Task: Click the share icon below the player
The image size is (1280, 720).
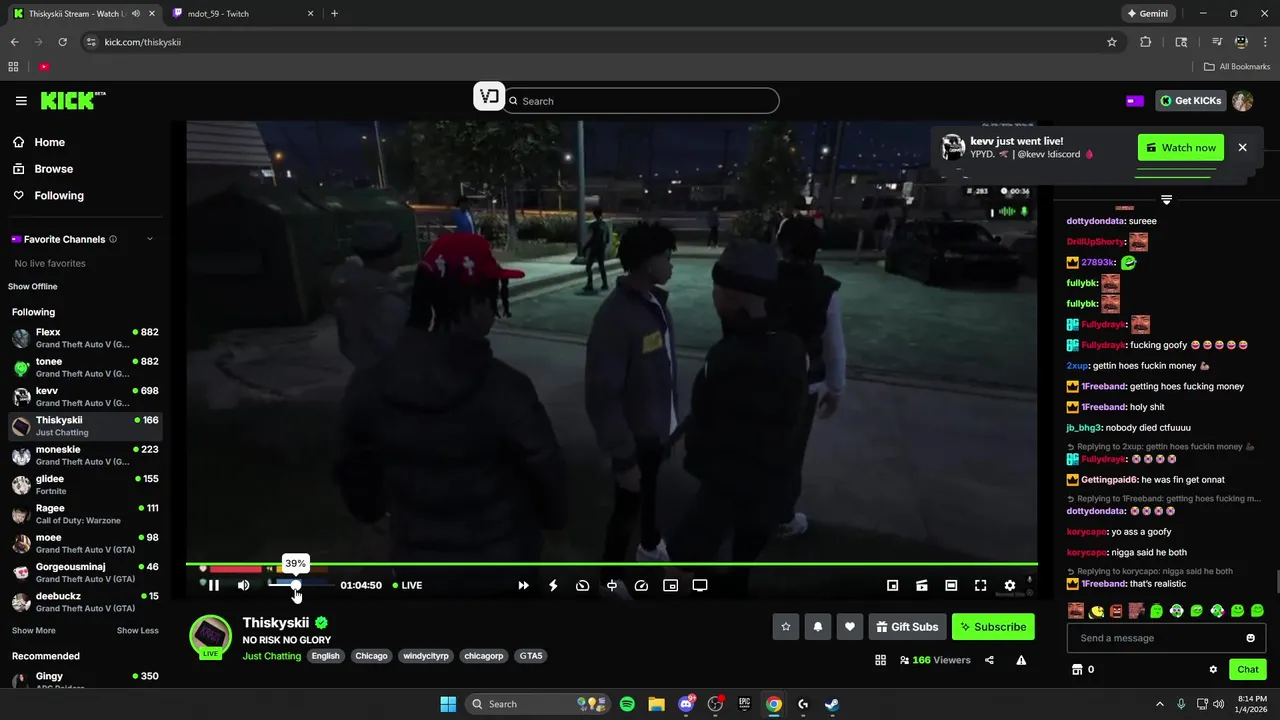Action: pyautogui.click(x=989, y=660)
